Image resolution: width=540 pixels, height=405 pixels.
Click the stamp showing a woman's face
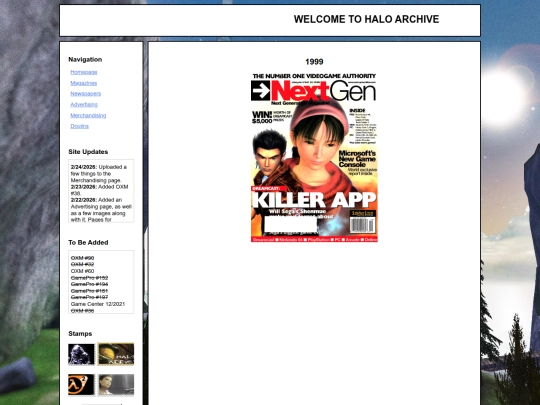[116, 385]
